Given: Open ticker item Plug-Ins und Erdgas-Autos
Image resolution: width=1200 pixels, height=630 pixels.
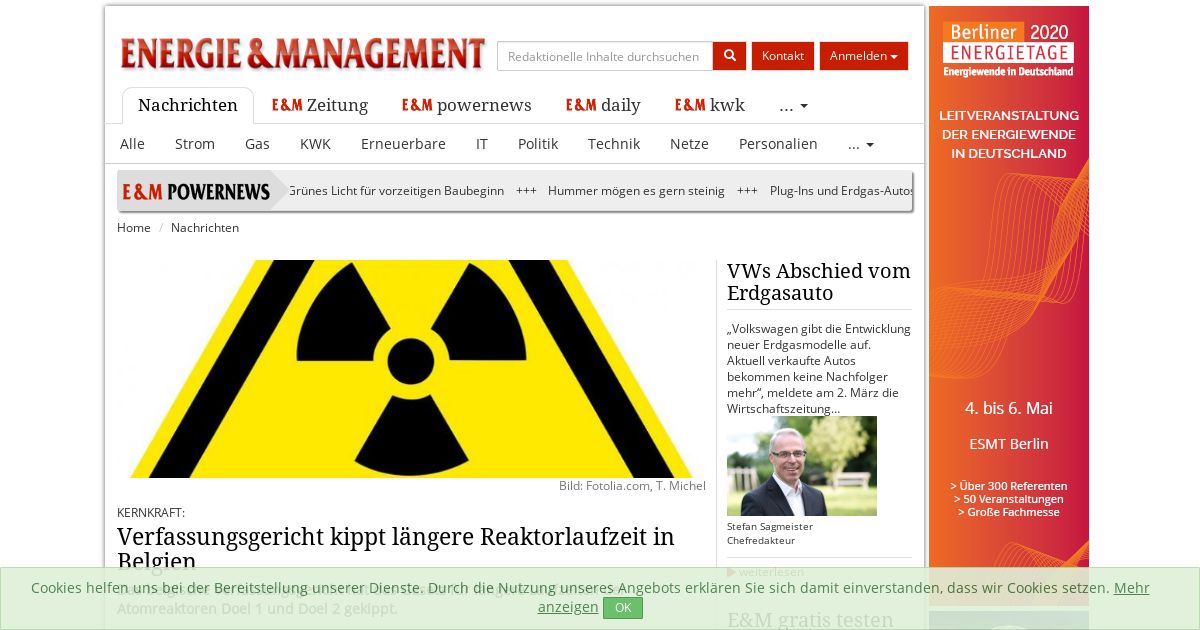Looking at the screenshot, I should tap(841, 191).
